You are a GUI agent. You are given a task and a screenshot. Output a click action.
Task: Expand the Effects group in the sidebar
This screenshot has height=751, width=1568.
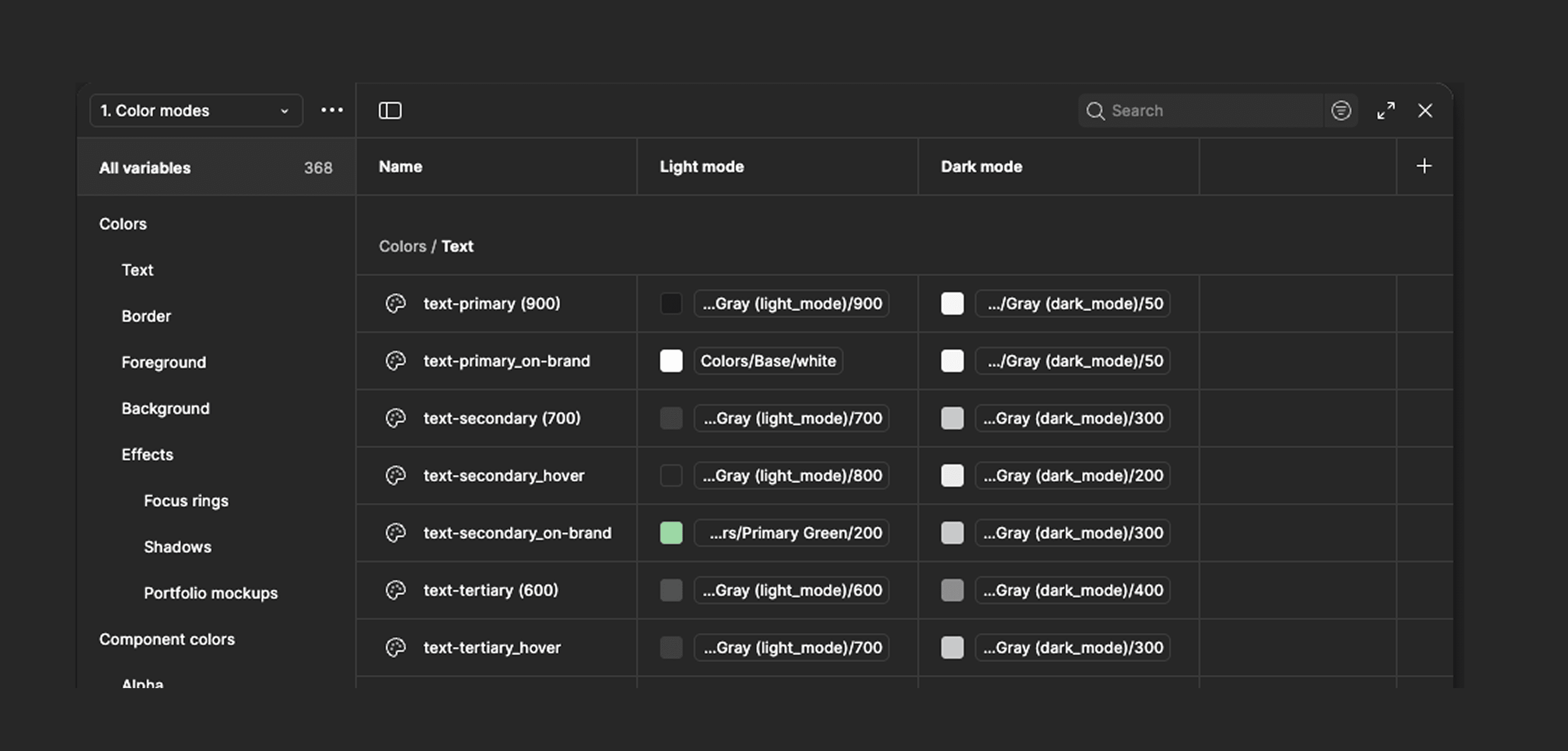pyautogui.click(x=147, y=454)
